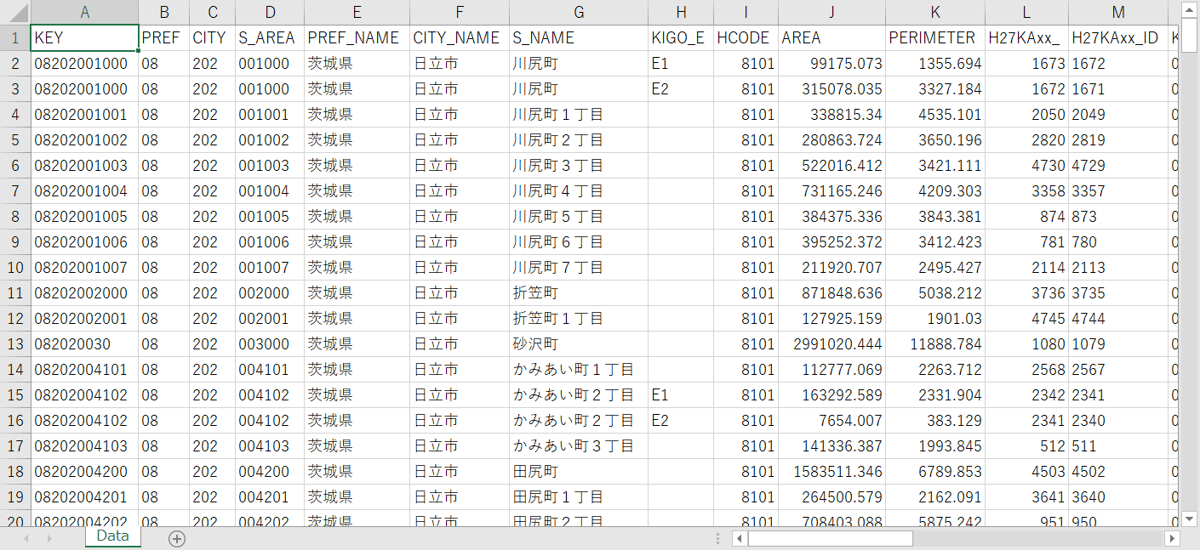Select the 砂沢町 cell
This screenshot has height=550, width=1200.
point(578,344)
